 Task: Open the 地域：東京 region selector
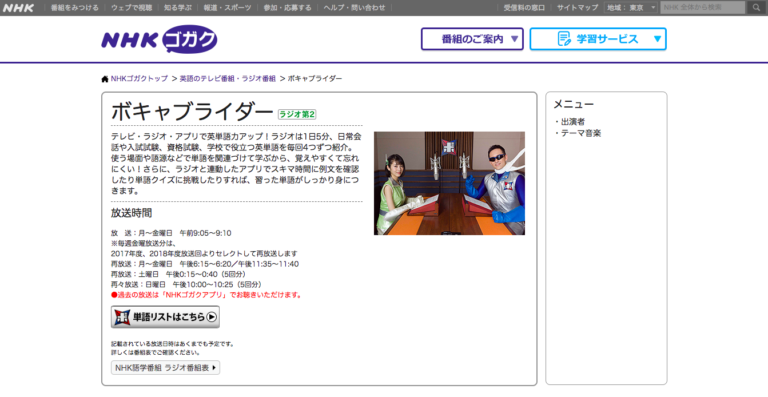point(631,7)
